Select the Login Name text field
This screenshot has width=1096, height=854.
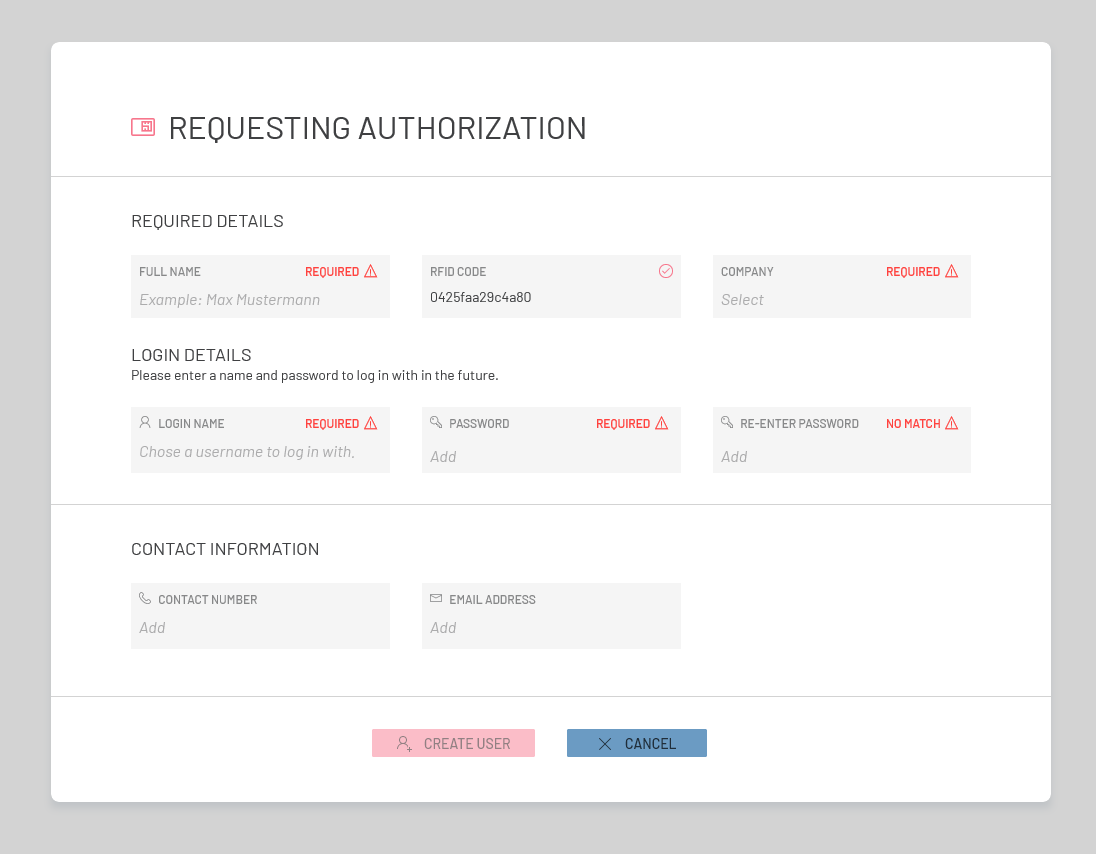[x=260, y=452]
